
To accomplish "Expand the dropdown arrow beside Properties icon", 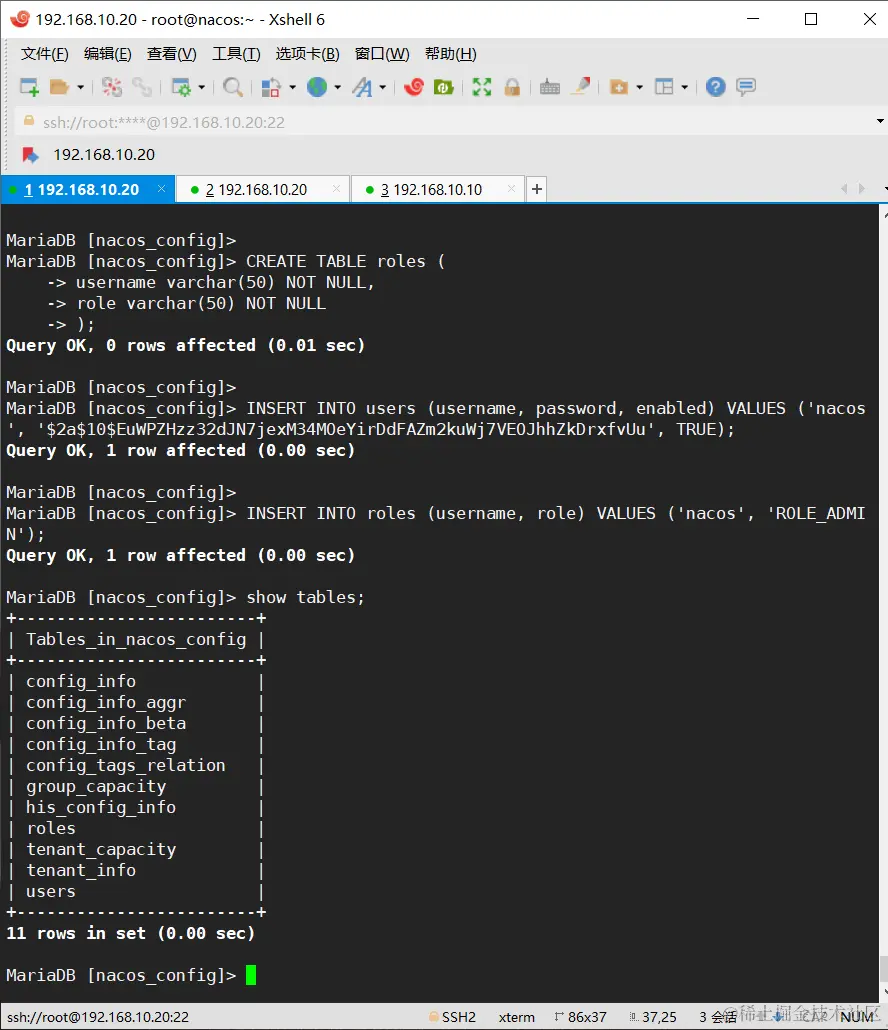I will 202,87.
